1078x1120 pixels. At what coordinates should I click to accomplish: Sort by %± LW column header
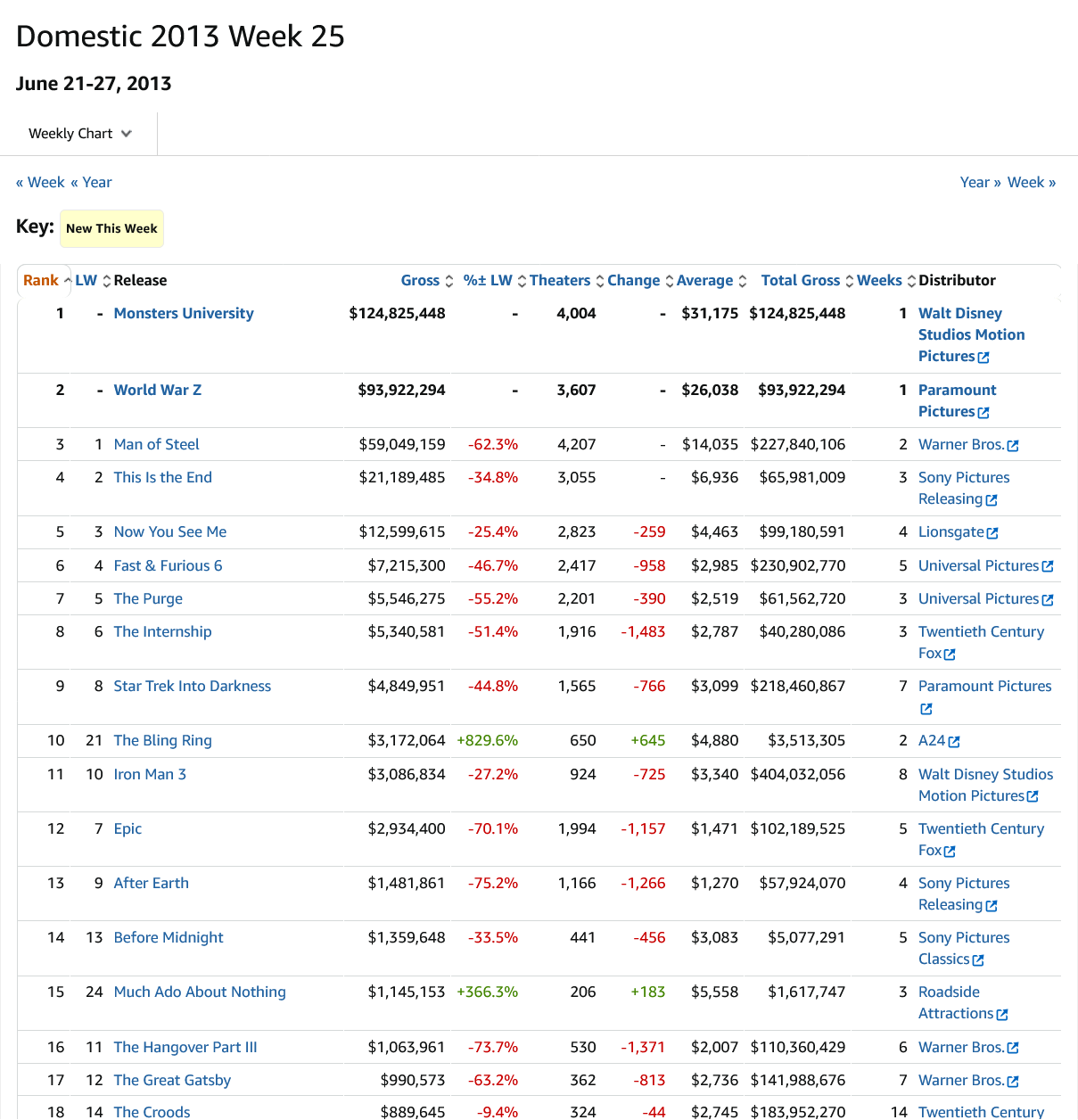coord(495,280)
